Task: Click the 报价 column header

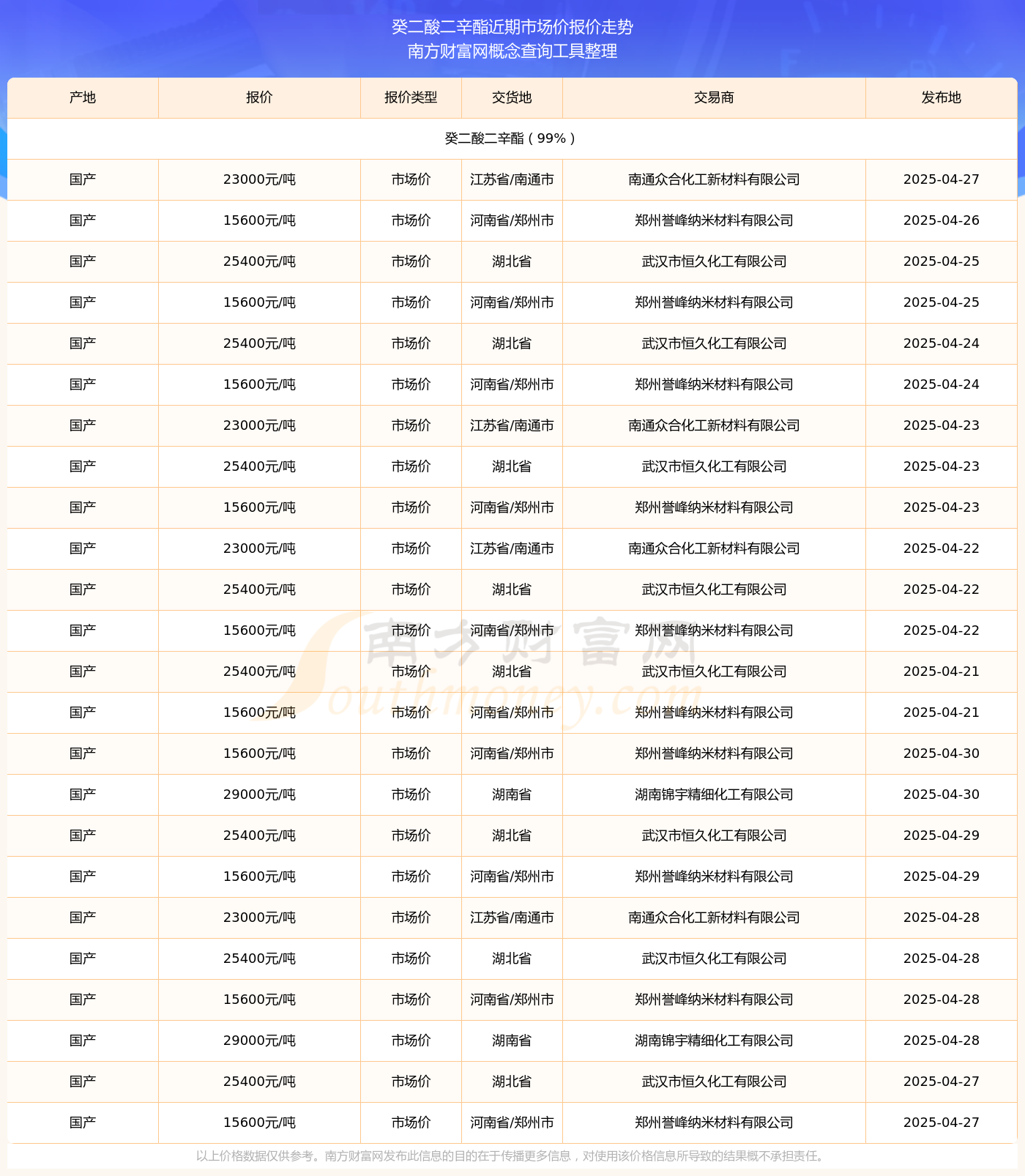Action: [x=259, y=97]
